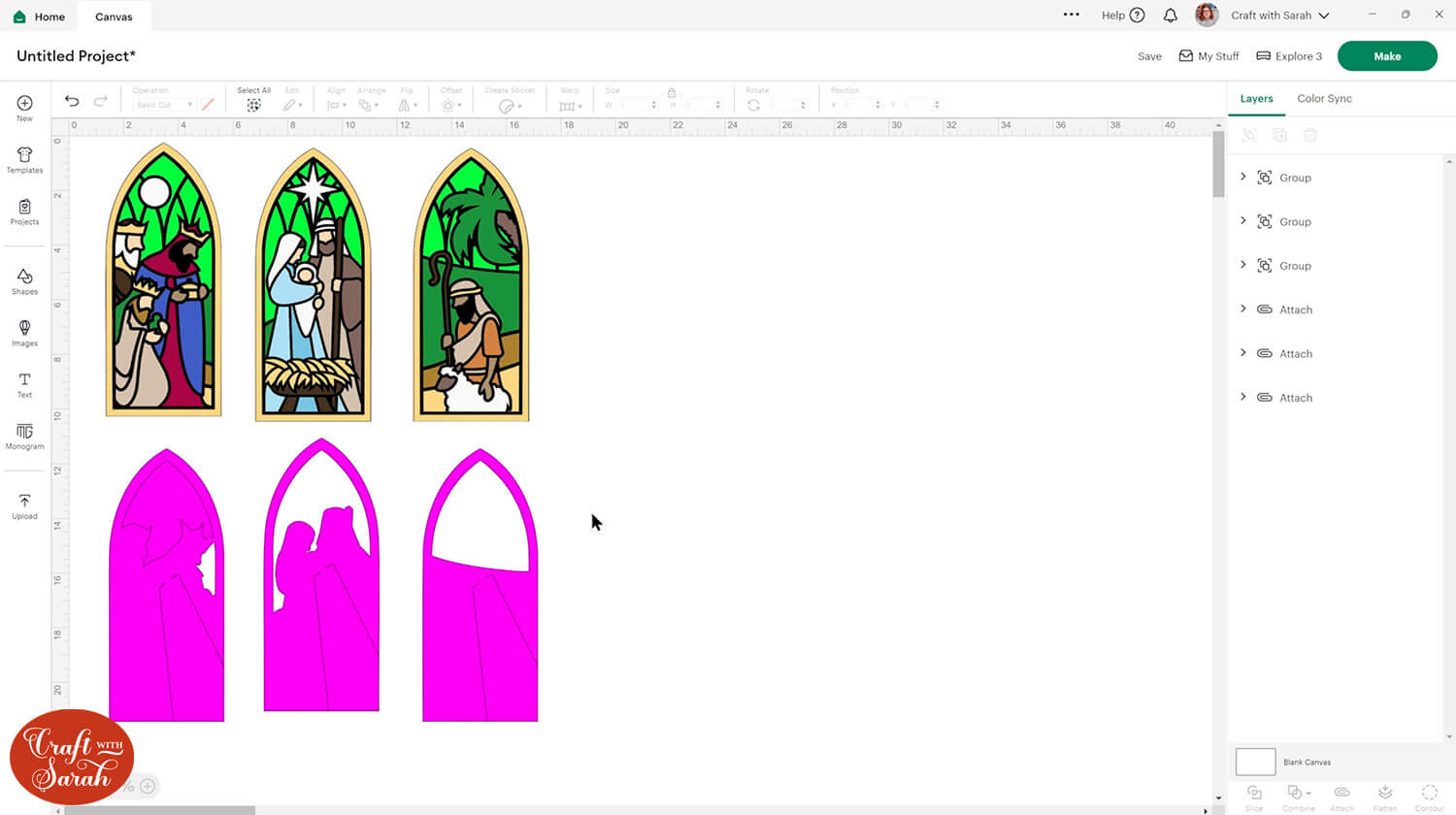Viewport: 1456px width, 815px height.
Task: Click the Blank Canvas color swatch
Action: (1255, 762)
